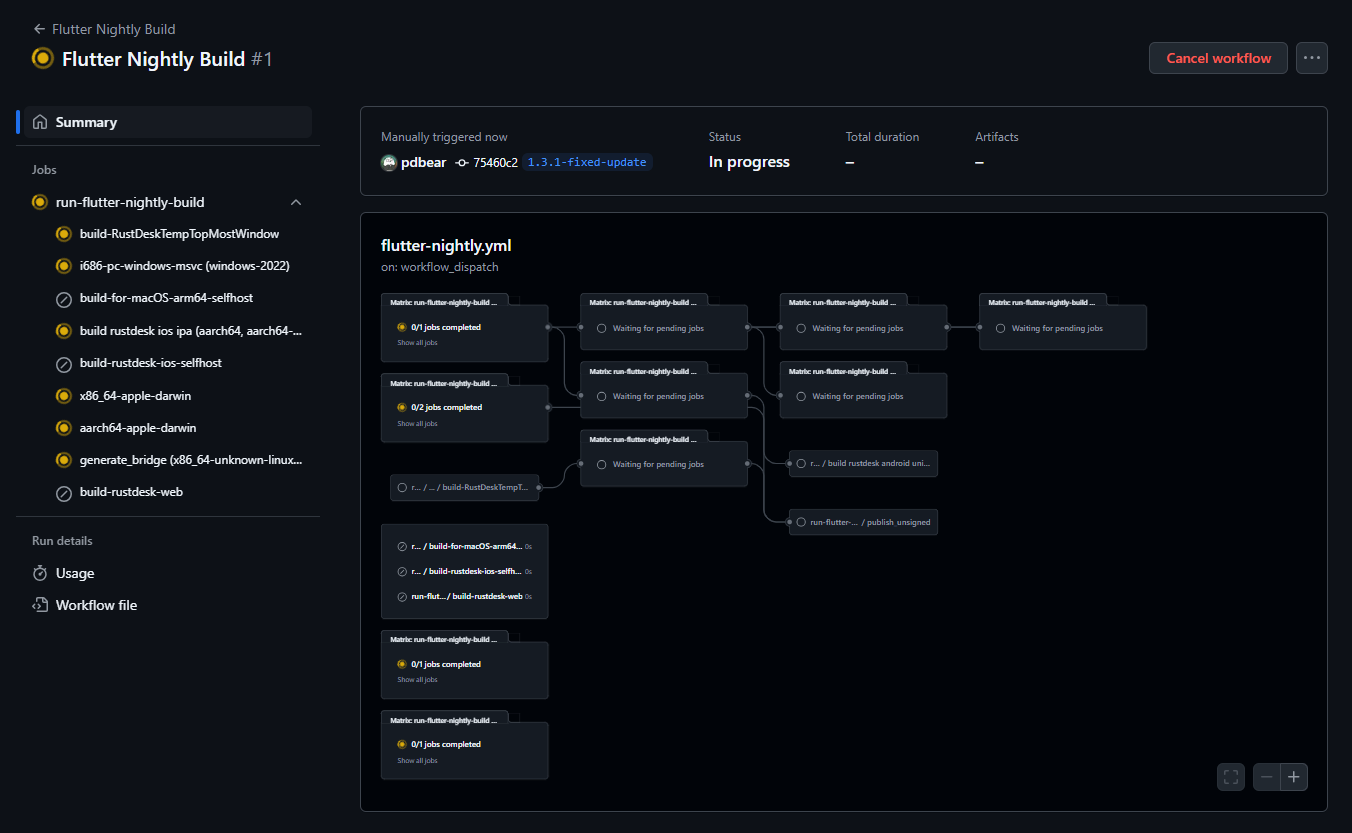Image resolution: width=1352 pixels, height=833 pixels.
Task: Click in-progress icon beside generate_bridge job
Action: pyautogui.click(x=63, y=460)
